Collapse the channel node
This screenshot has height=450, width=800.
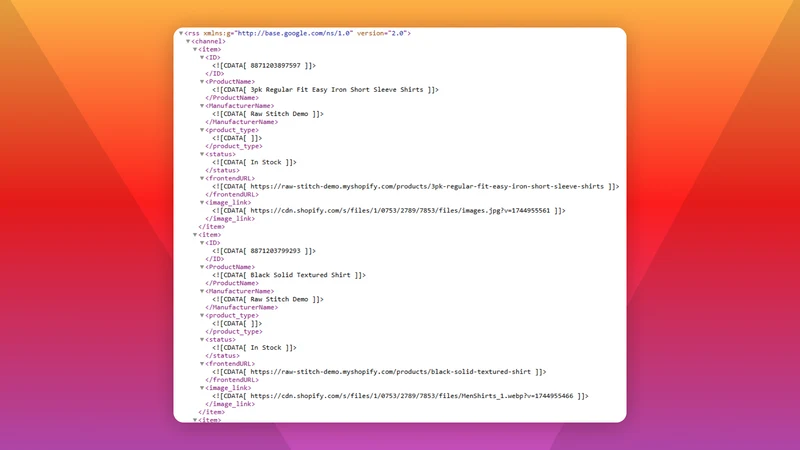pyautogui.click(x=188, y=41)
